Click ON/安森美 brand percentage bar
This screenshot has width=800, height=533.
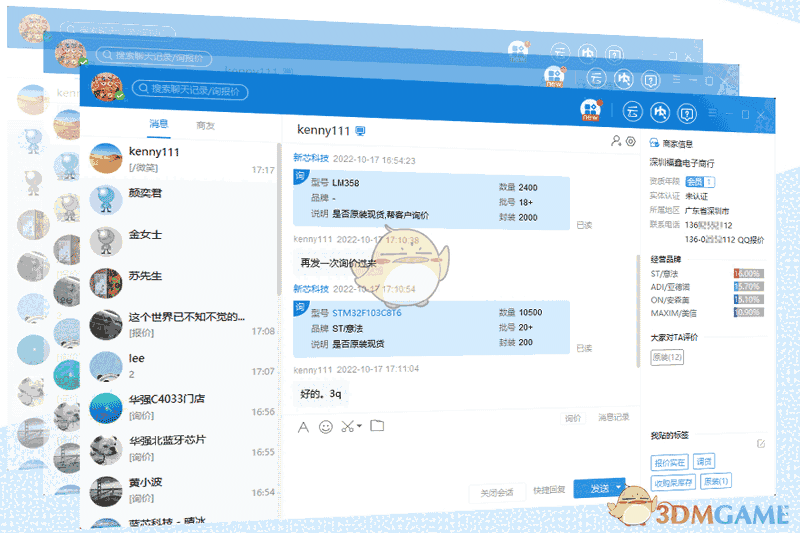[748, 299]
